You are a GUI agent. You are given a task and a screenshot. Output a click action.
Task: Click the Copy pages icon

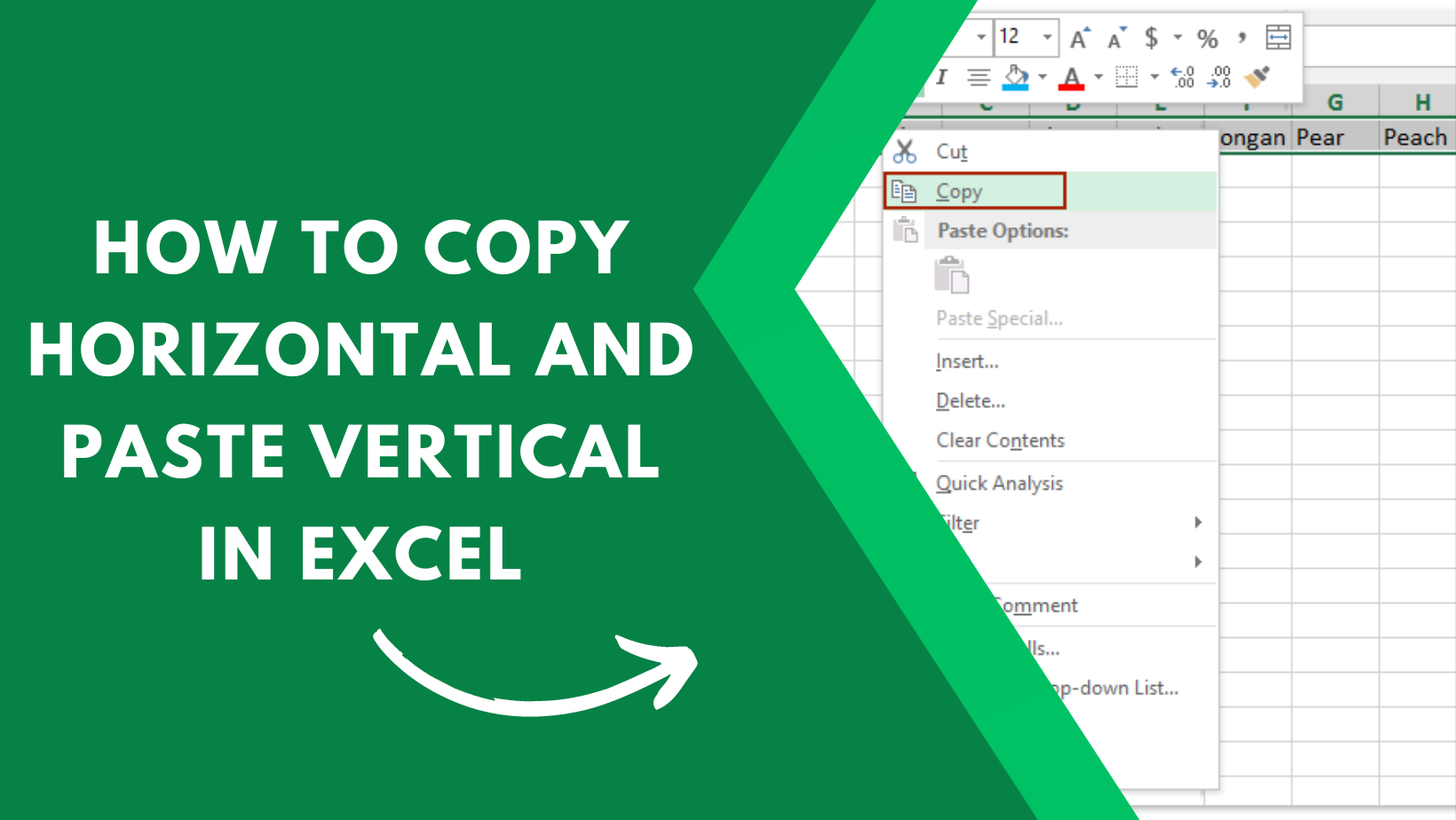[904, 191]
